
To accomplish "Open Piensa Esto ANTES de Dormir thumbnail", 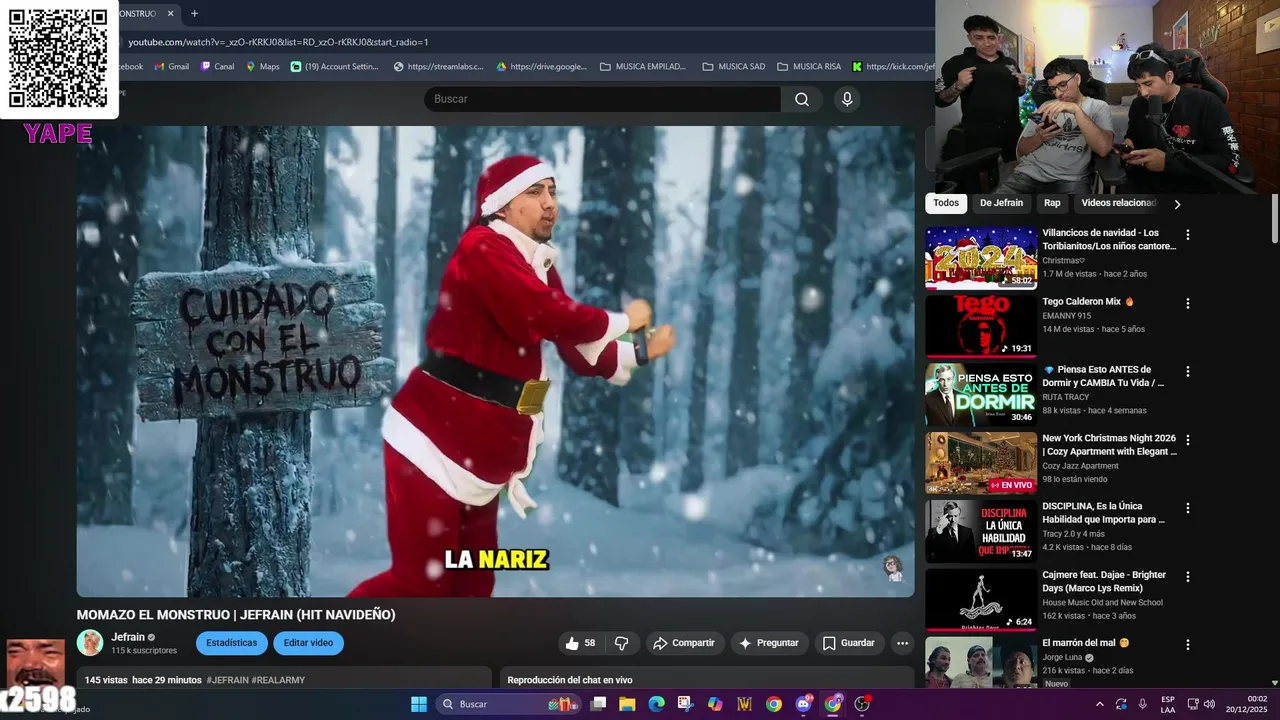I will 980,394.
